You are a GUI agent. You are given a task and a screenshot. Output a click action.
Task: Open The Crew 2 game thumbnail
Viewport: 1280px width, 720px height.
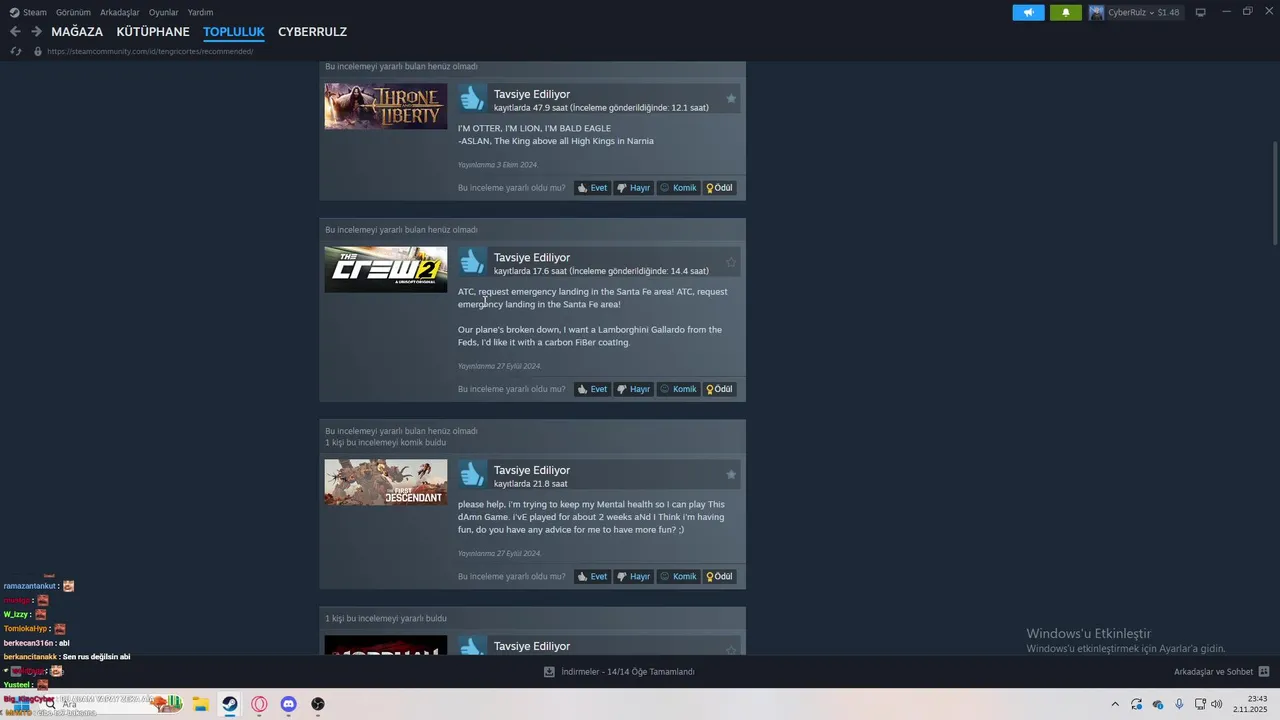(386, 269)
